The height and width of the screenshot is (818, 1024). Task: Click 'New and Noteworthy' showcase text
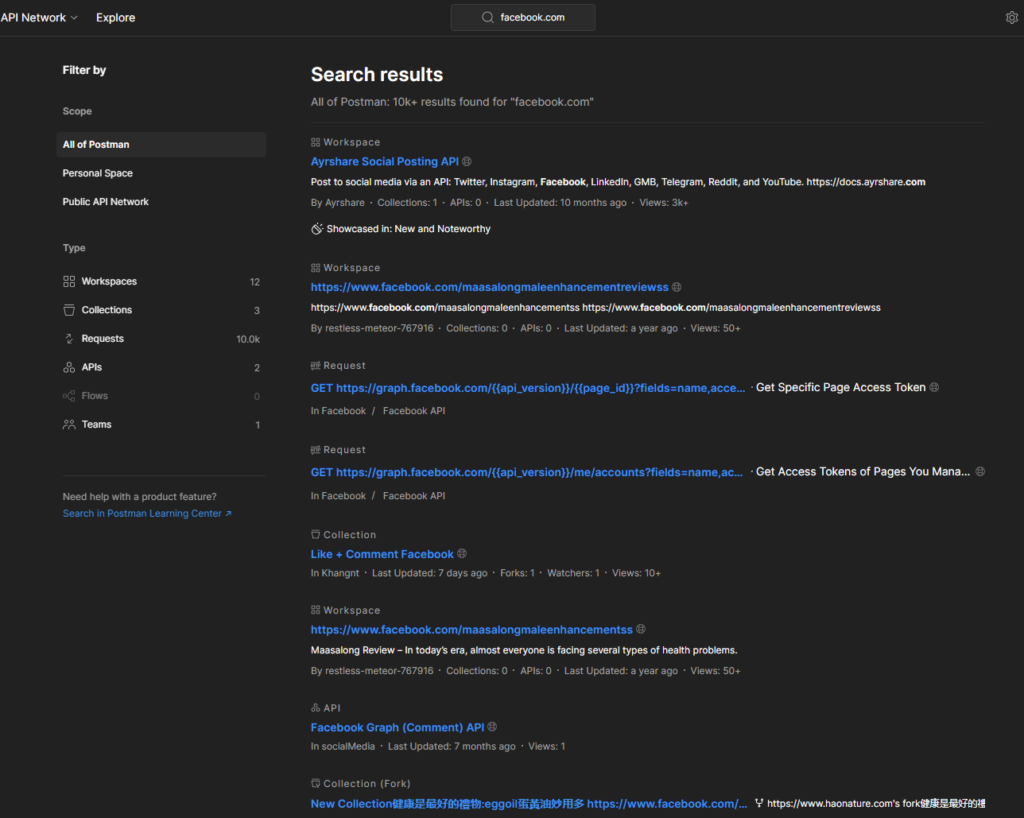point(442,228)
